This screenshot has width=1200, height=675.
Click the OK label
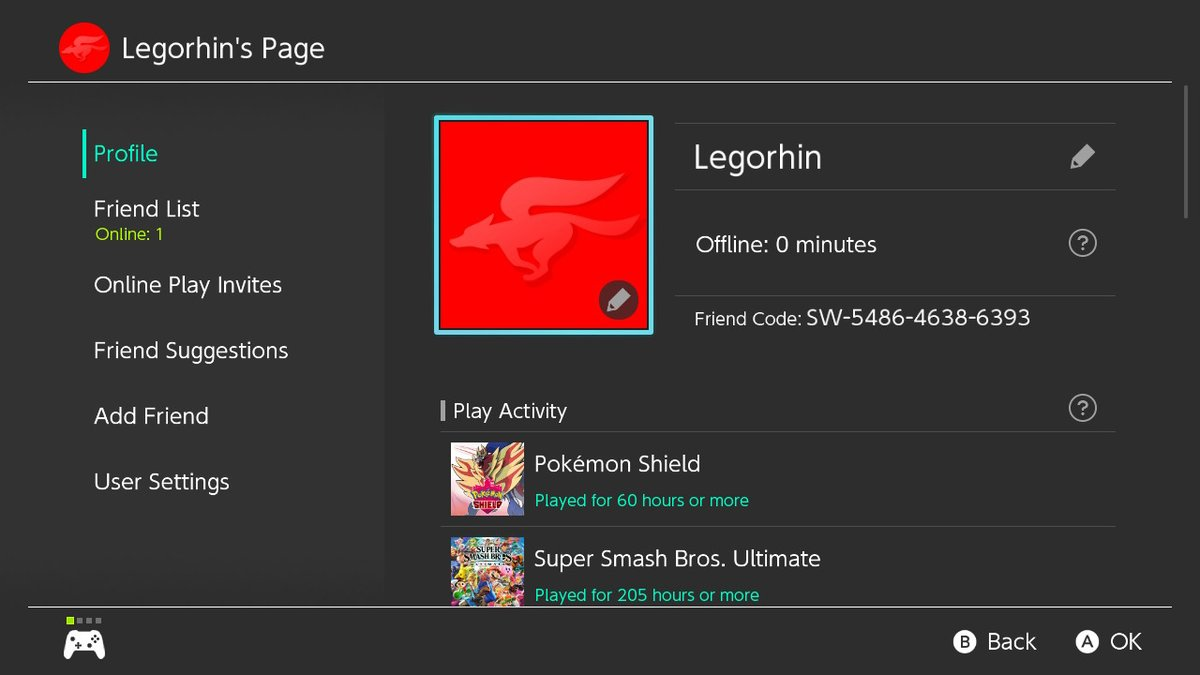1126,642
